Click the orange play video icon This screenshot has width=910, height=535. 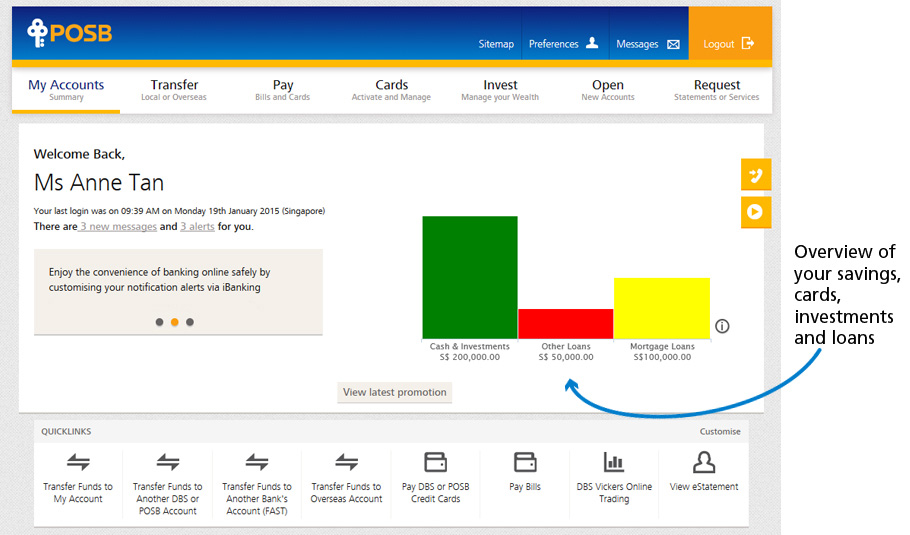click(x=755, y=212)
